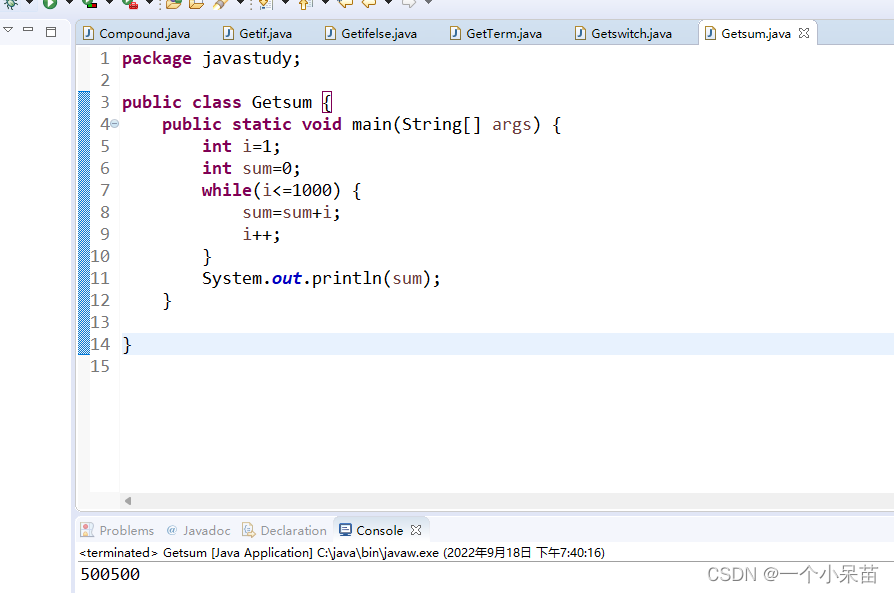The width and height of the screenshot is (894, 593).
Task: Click Getif.java tab's Java file icon
Action: tap(228, 33)
